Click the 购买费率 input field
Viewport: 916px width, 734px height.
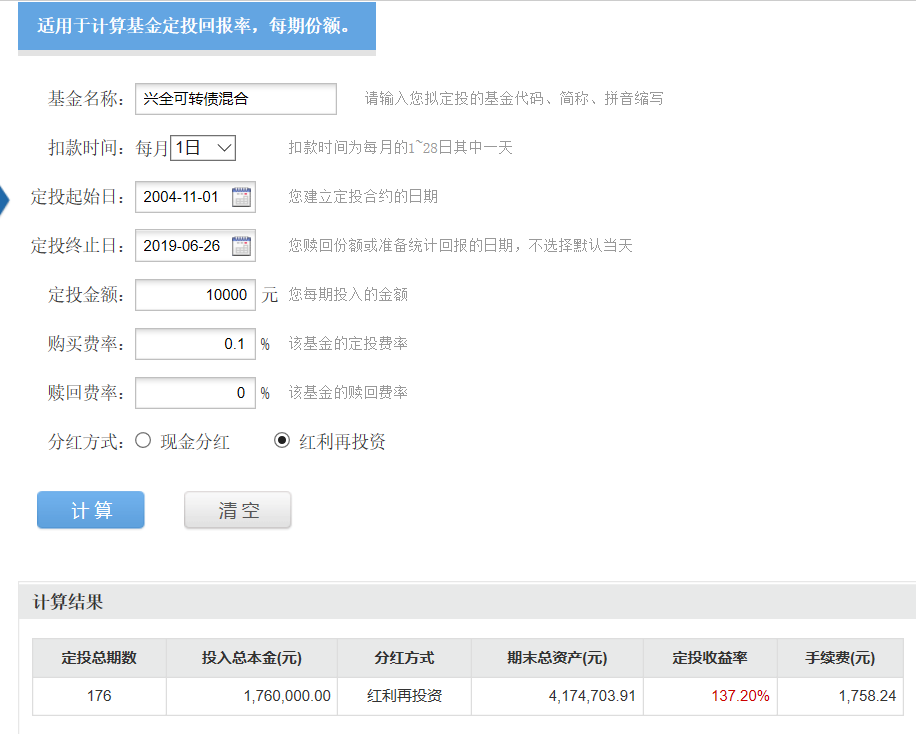coord(195,344)
